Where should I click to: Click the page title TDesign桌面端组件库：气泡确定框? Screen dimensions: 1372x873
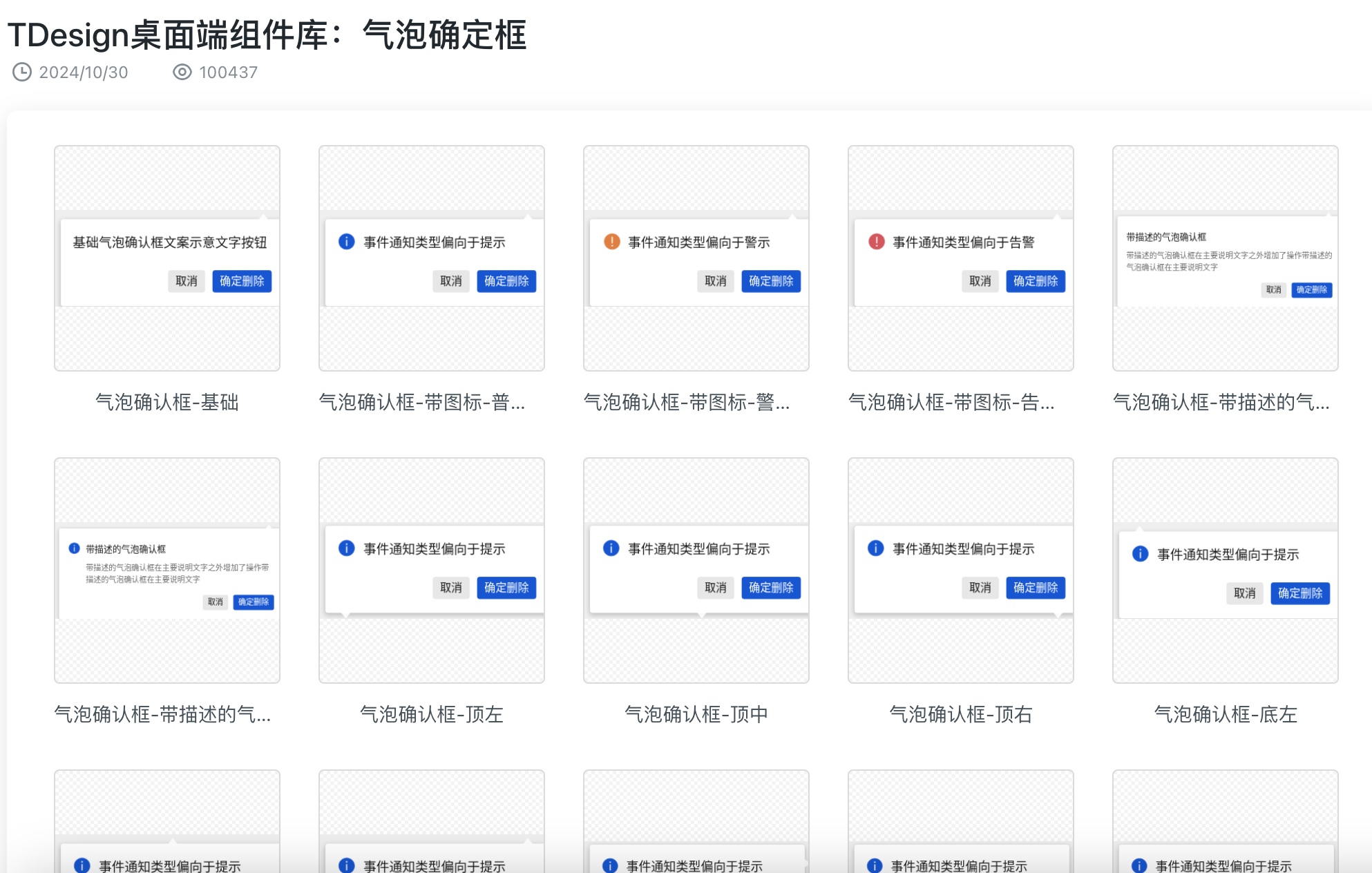coord(267,35)
